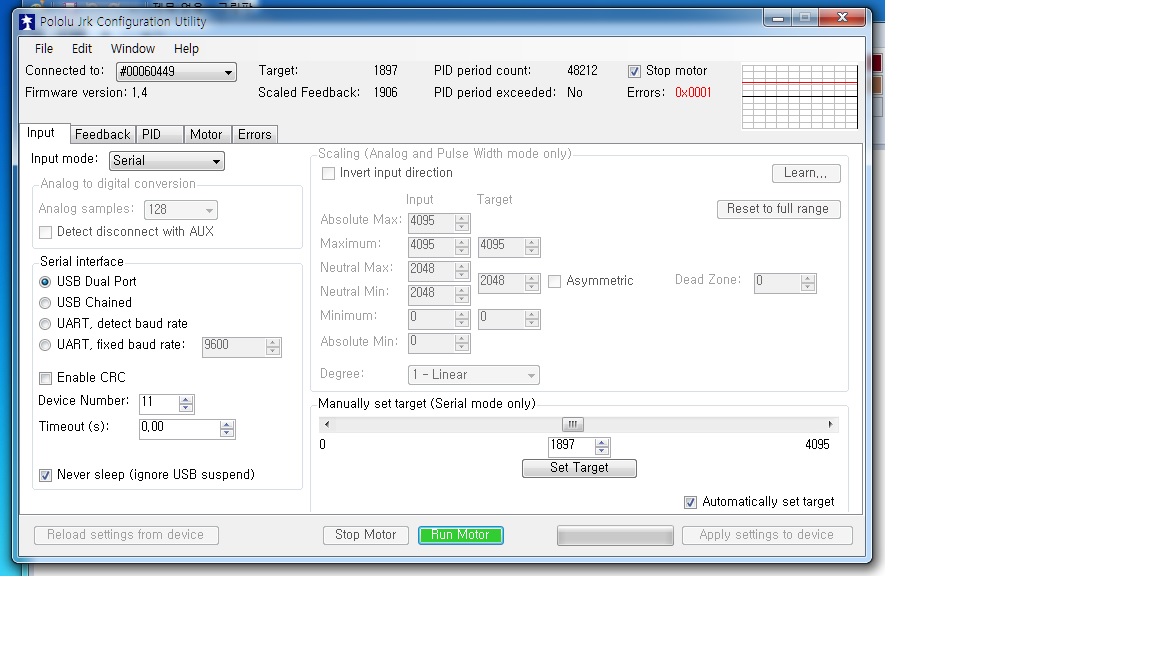Open the Help menu

[186, 48]
